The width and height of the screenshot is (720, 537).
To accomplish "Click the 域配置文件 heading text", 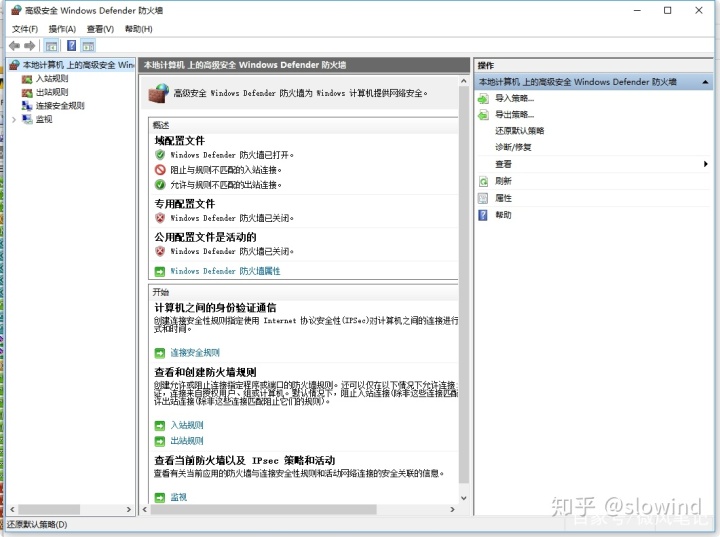I will click(180, 141).
